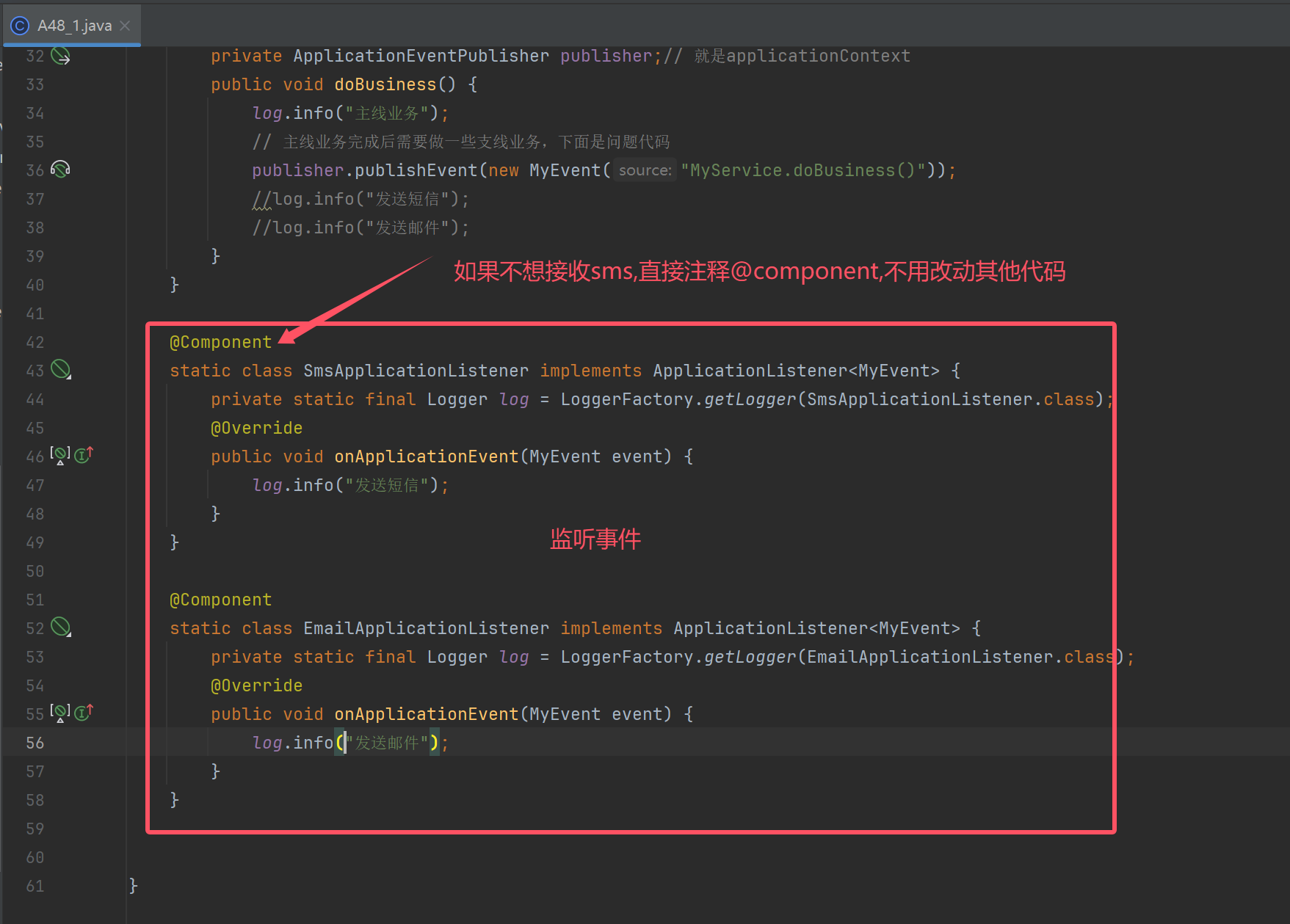
Task: Click the "主线业务" string on line 34
Action: point(387,113)
